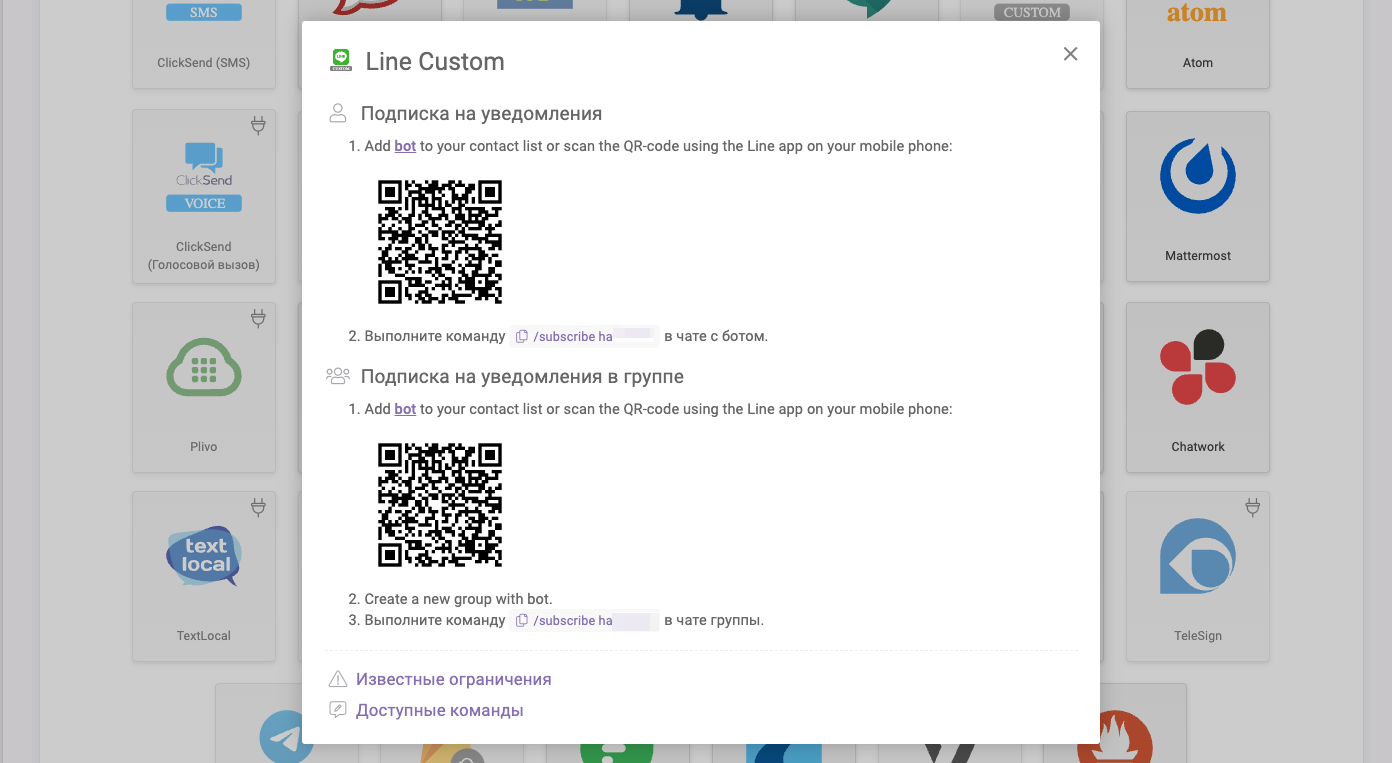The height and width of the screenshot is (763, 1392).
Task: Expand Доступные команды section
Action: 440,711
